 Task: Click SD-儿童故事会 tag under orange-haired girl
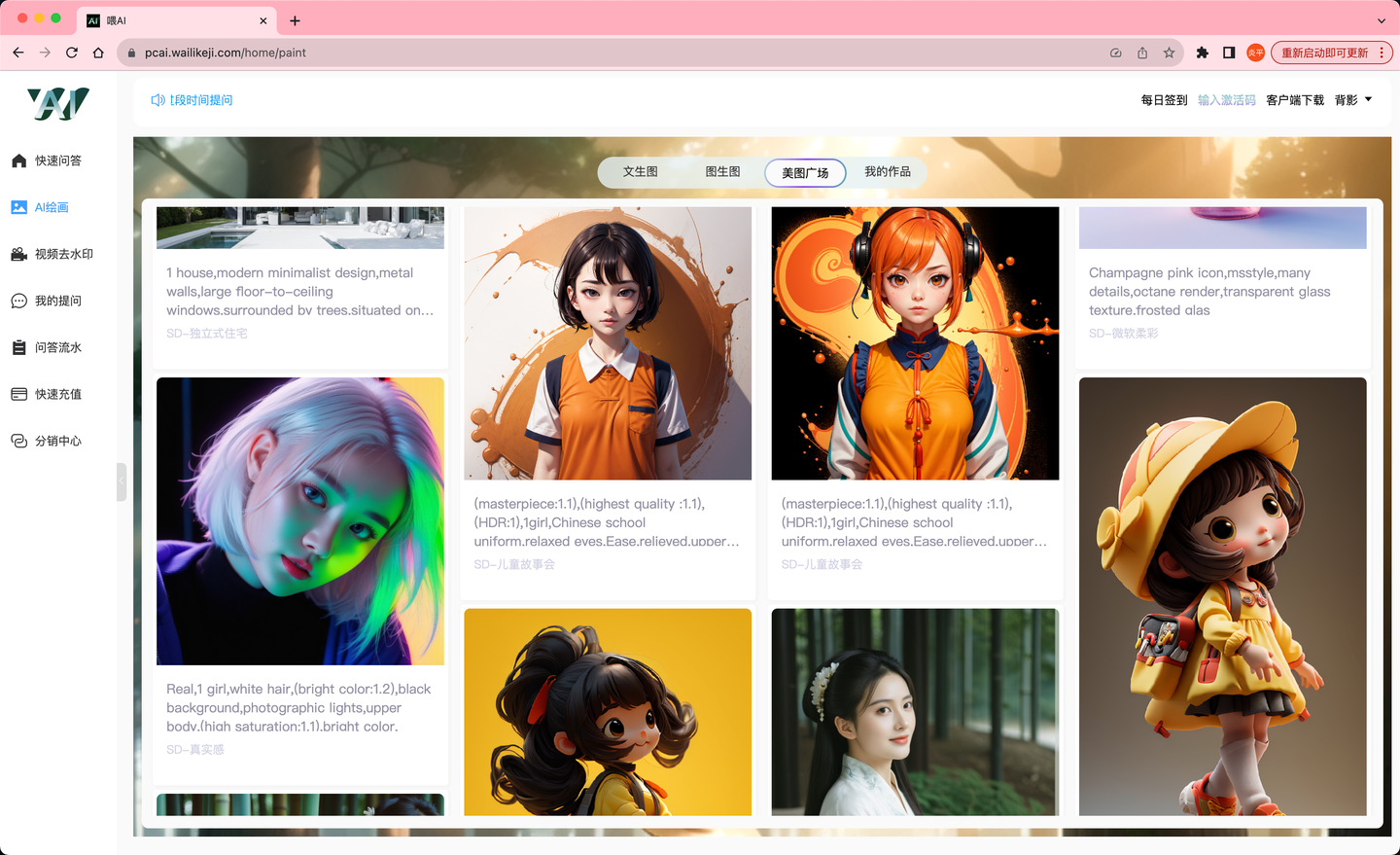pos(822,564)
